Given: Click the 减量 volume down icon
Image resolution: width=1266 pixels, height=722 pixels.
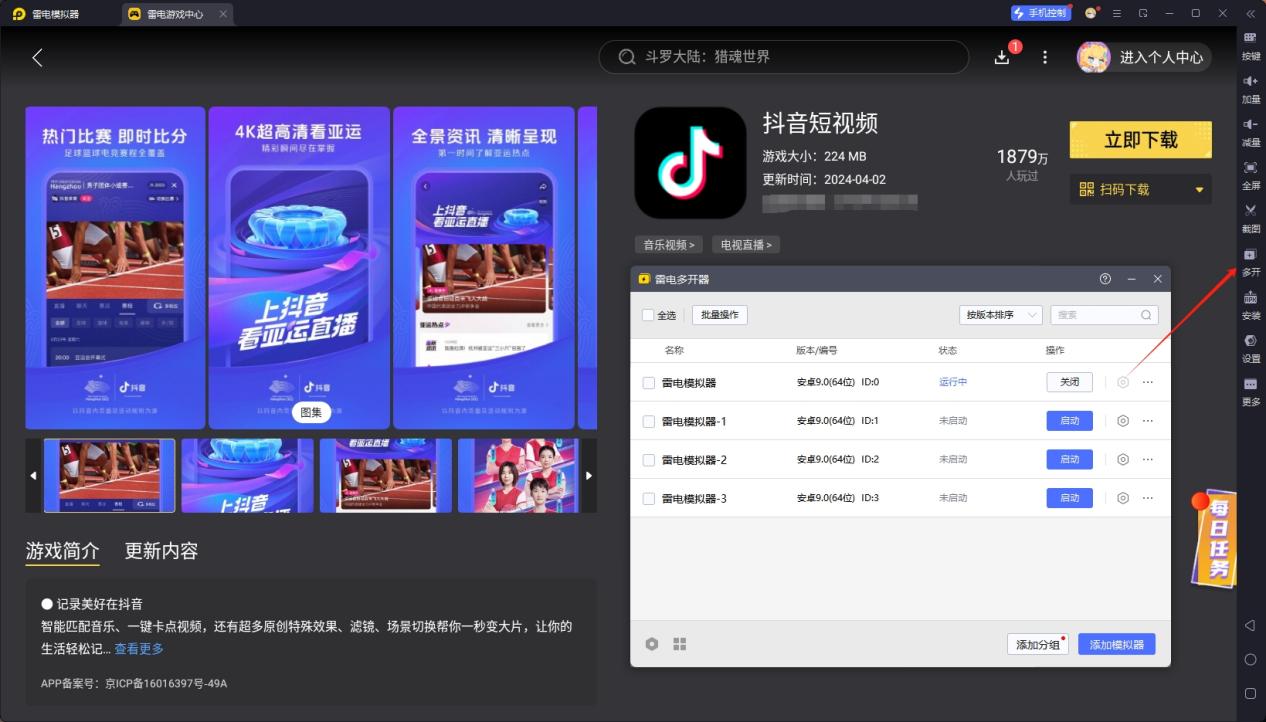Looking at the screenshot, I should tap(1250, 124).
